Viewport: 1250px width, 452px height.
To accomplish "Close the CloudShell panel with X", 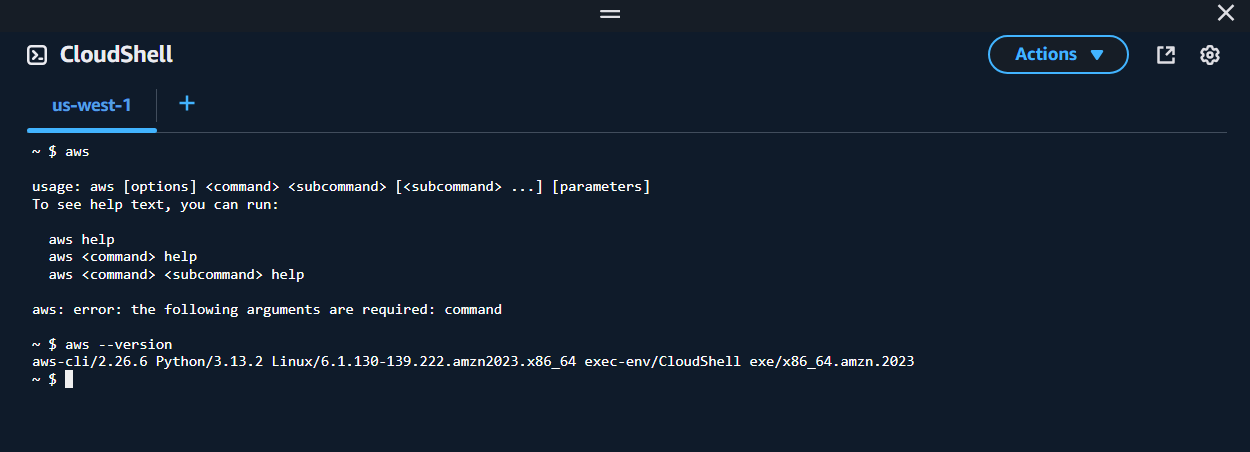I will (x=1226, y=13).
